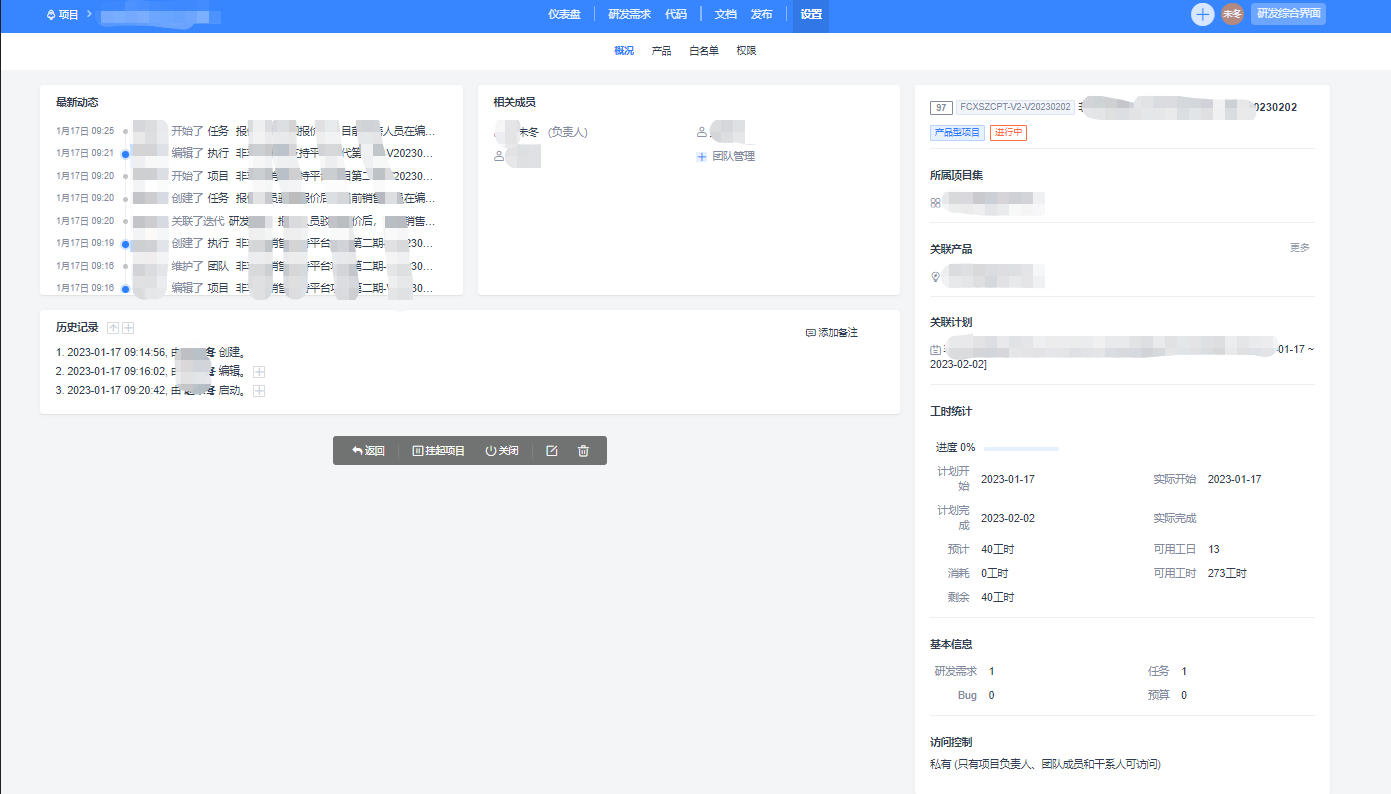Click 添加备注 to add a comment

click(x=832, y=333)
